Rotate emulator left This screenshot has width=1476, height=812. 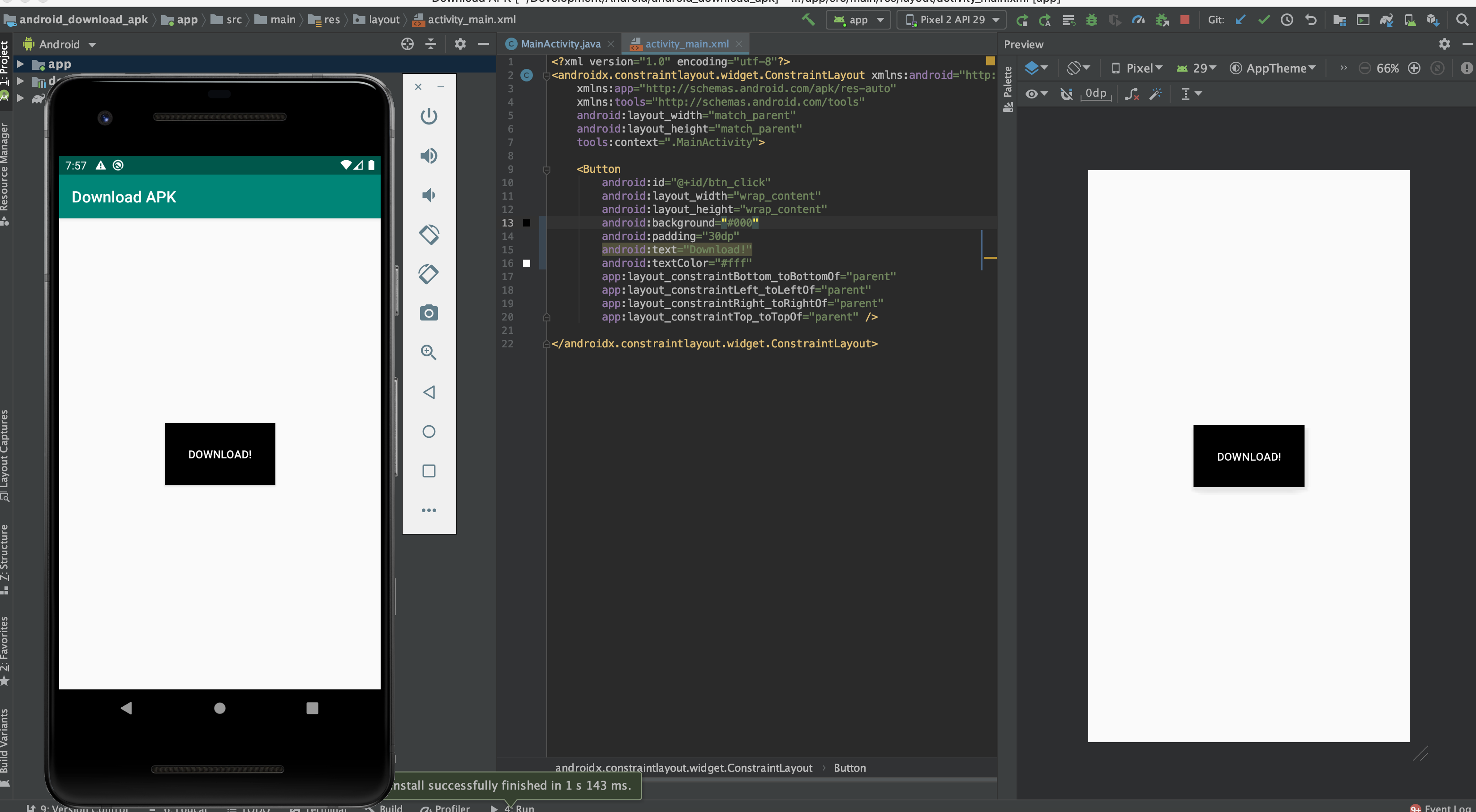pyautogui.click(x=429, y=234)
